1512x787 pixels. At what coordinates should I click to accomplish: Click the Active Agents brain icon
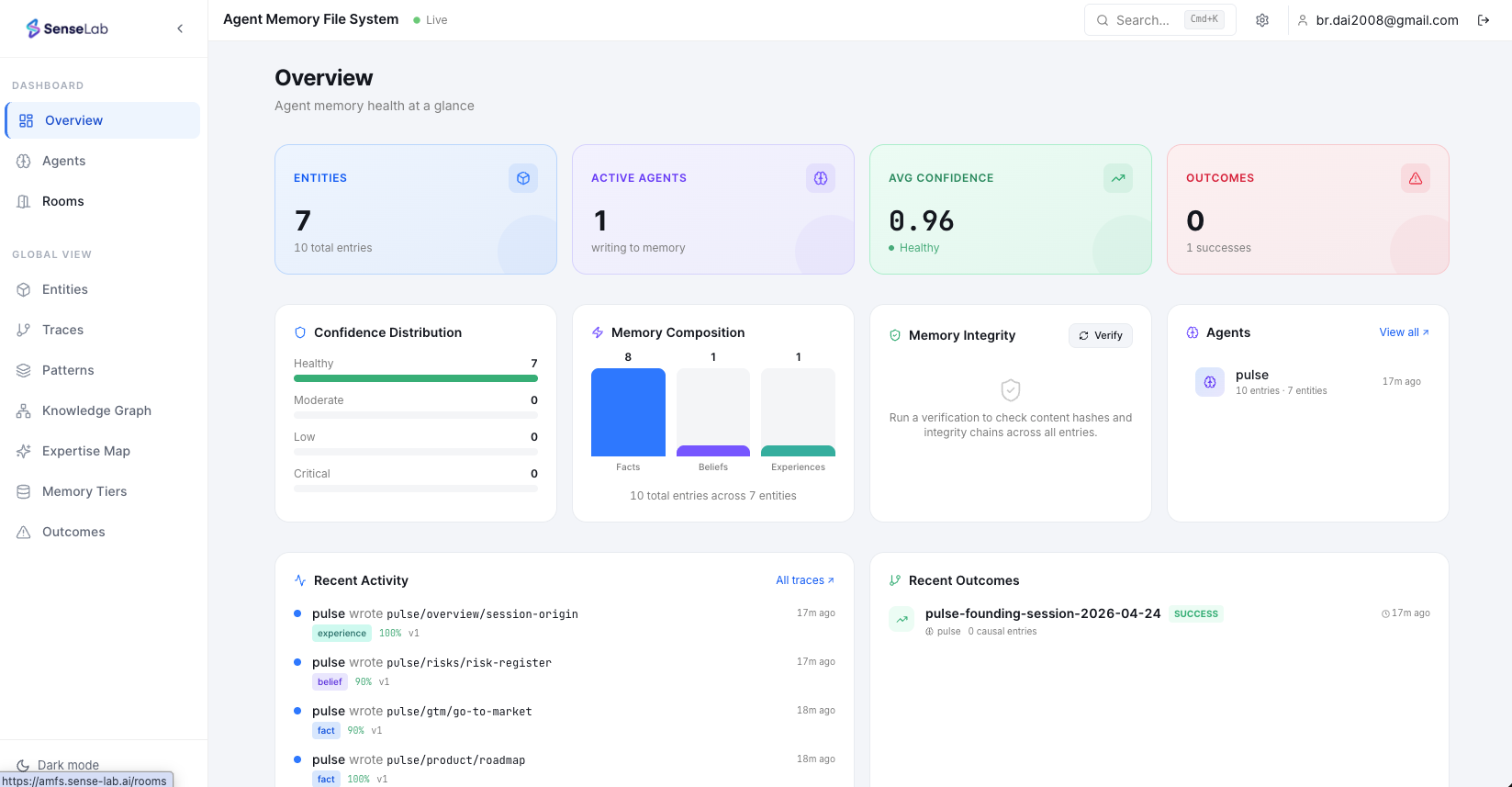coord(821,178)
